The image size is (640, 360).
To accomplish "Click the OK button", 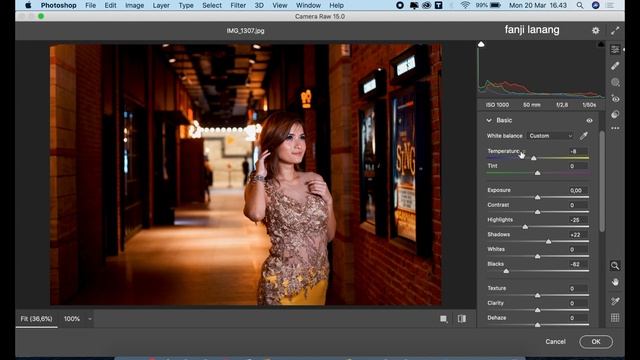I will (x=596, y=342).
